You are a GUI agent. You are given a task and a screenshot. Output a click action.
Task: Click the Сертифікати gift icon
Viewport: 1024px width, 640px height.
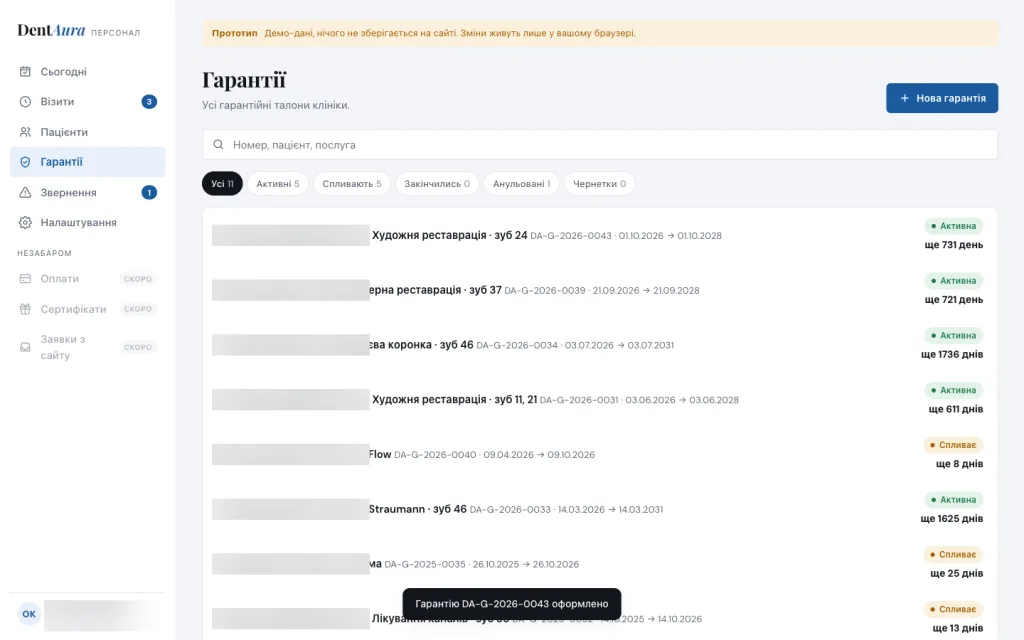coord(25,309)
